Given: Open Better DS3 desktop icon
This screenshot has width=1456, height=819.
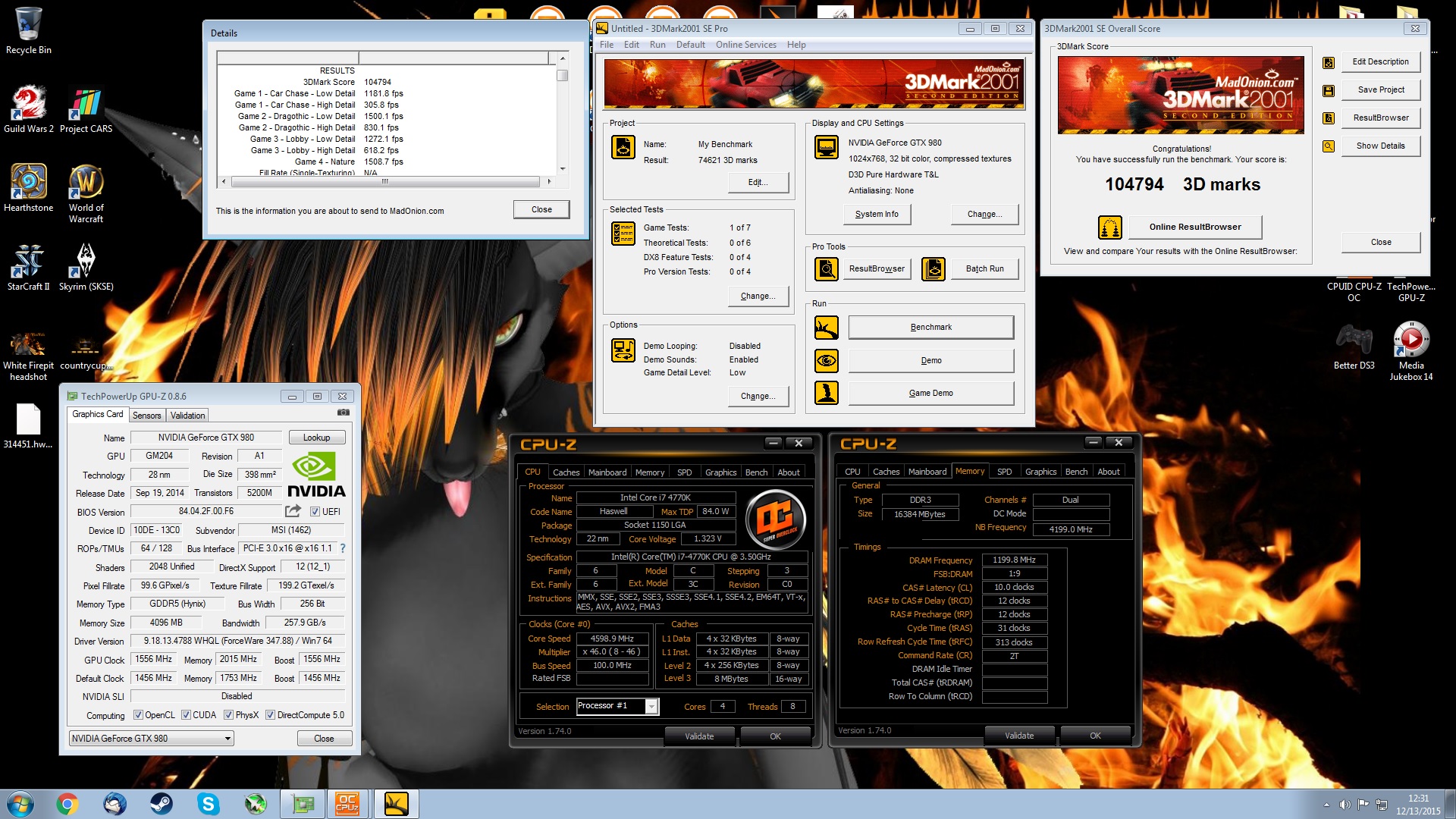Looking at the screenshot, I should [1354, 346].
